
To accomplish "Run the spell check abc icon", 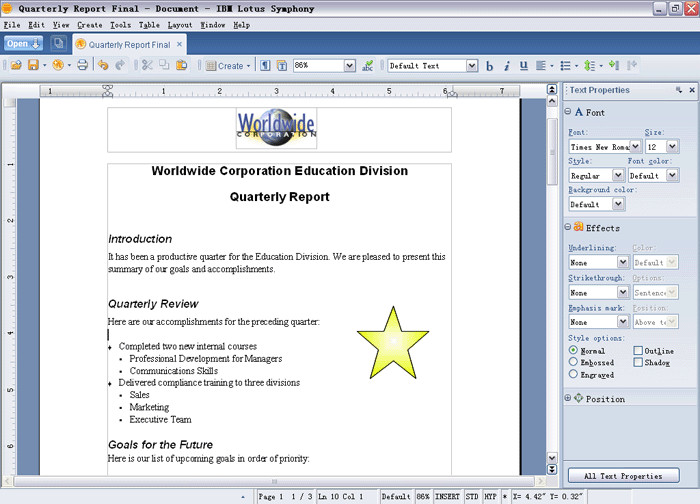I will pos(368,66).
